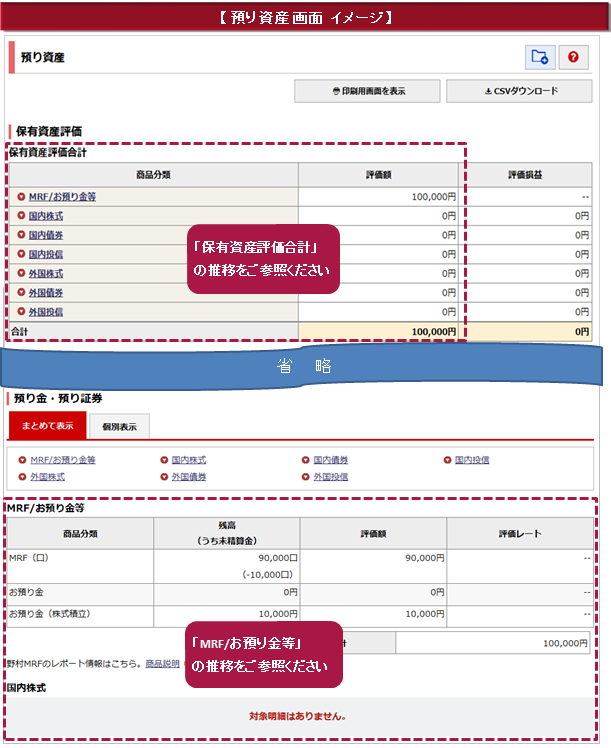Click the 100,000円 total 評価額 cell
The image size is (611, 748).
pos(379,332)
